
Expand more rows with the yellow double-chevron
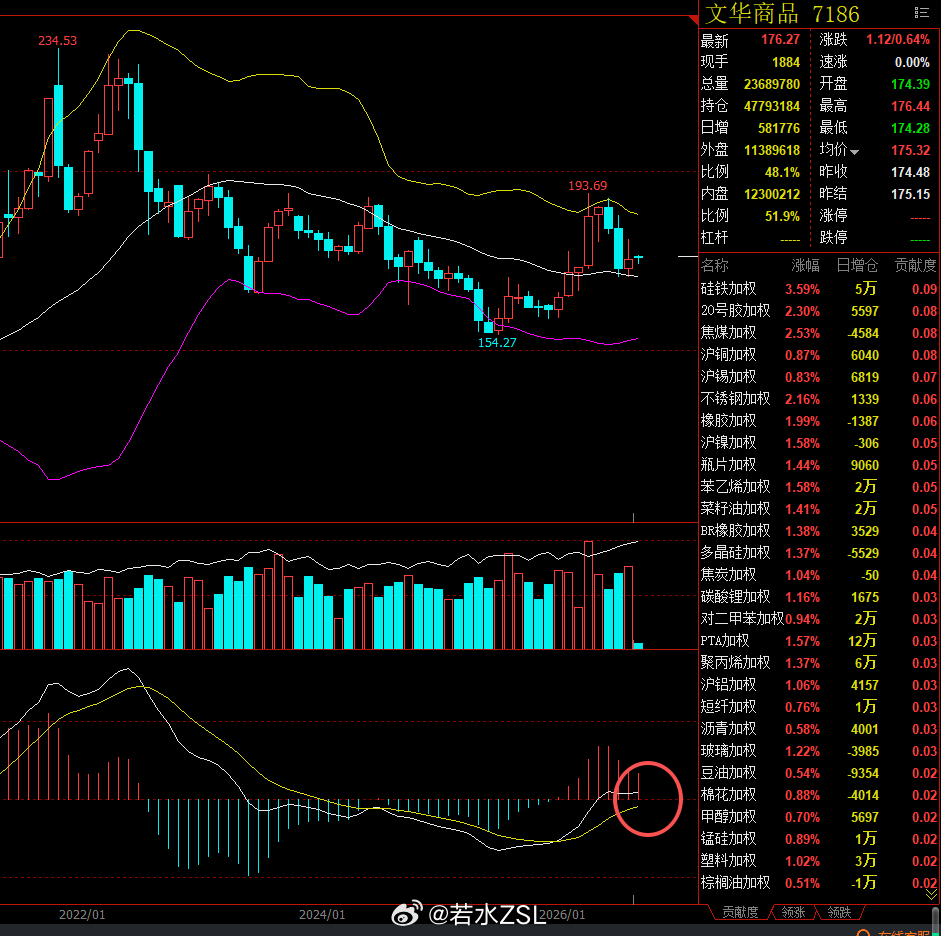[931, 895]
